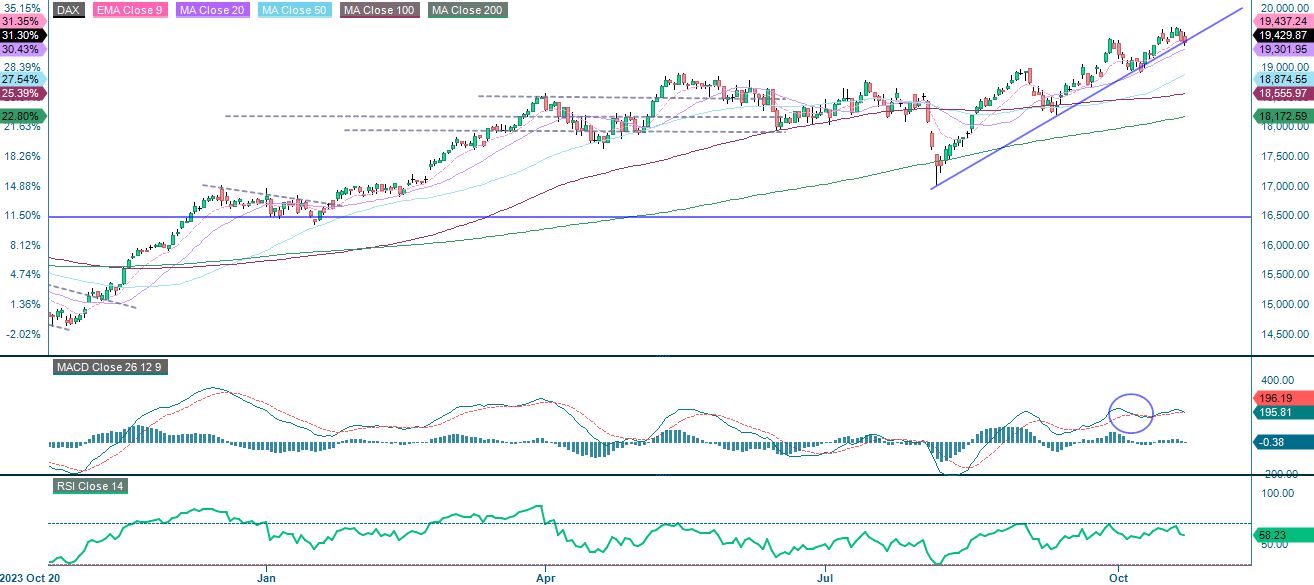
Task: Click the 31.35% percentage tag
Action: pyautogui.click(x=22, y=20)
